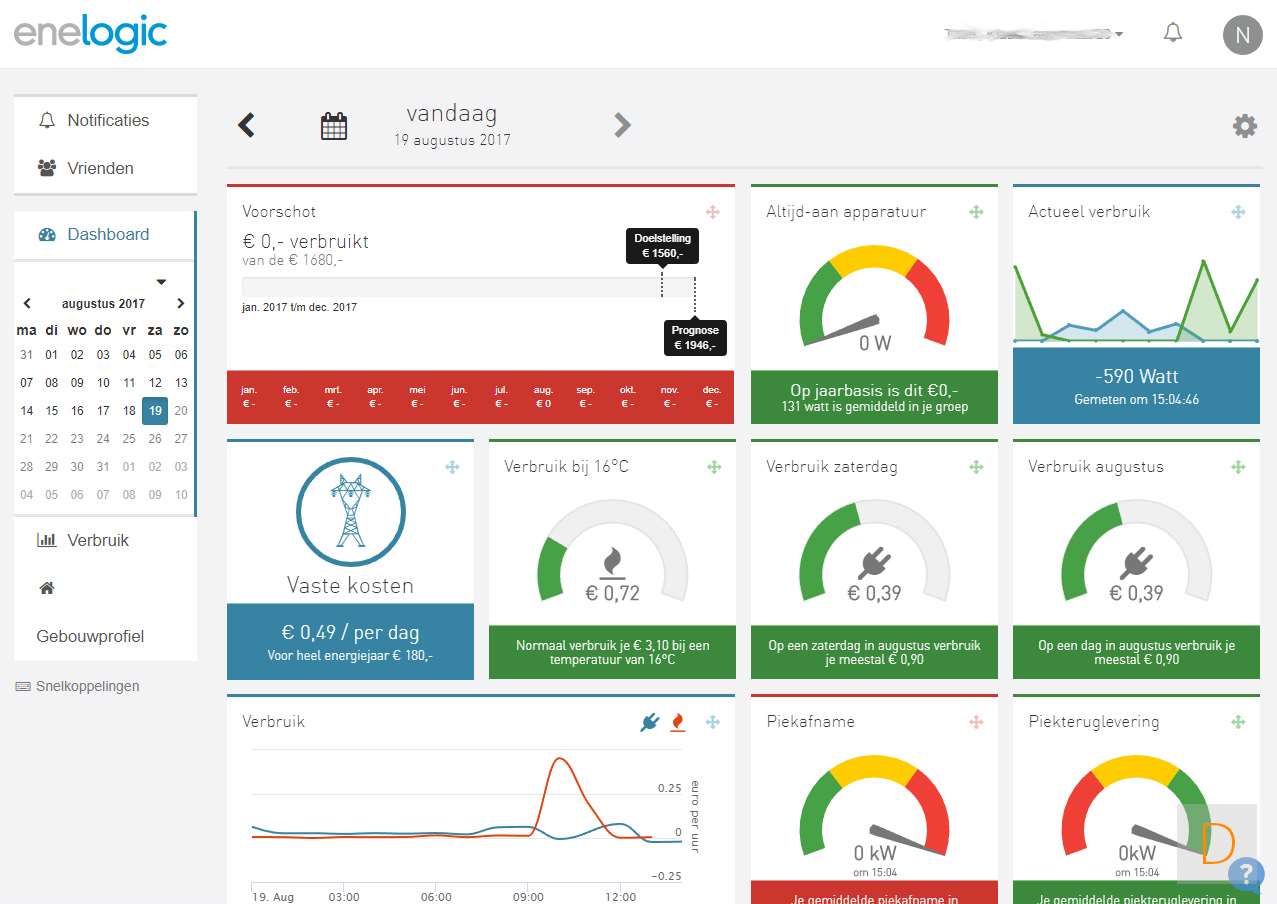Click move handle on Voorschot widget
The width and height of the screenshot is (1277, 904).
tap(712, 212)
